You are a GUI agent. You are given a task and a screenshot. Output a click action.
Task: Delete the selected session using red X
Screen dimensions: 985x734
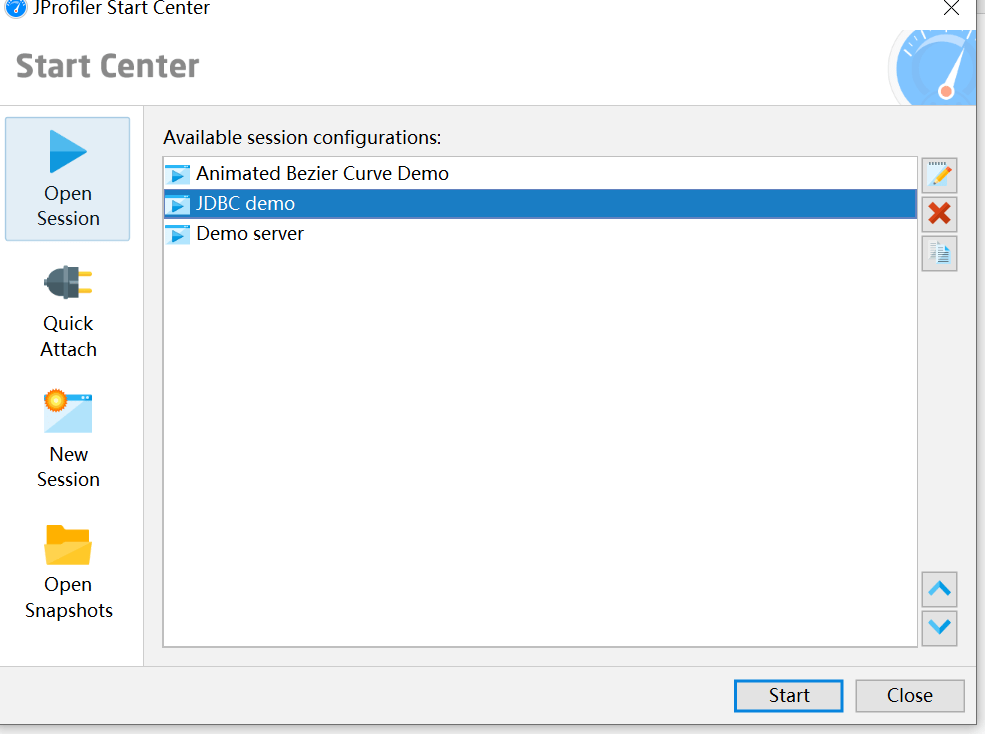pos(939,213)
